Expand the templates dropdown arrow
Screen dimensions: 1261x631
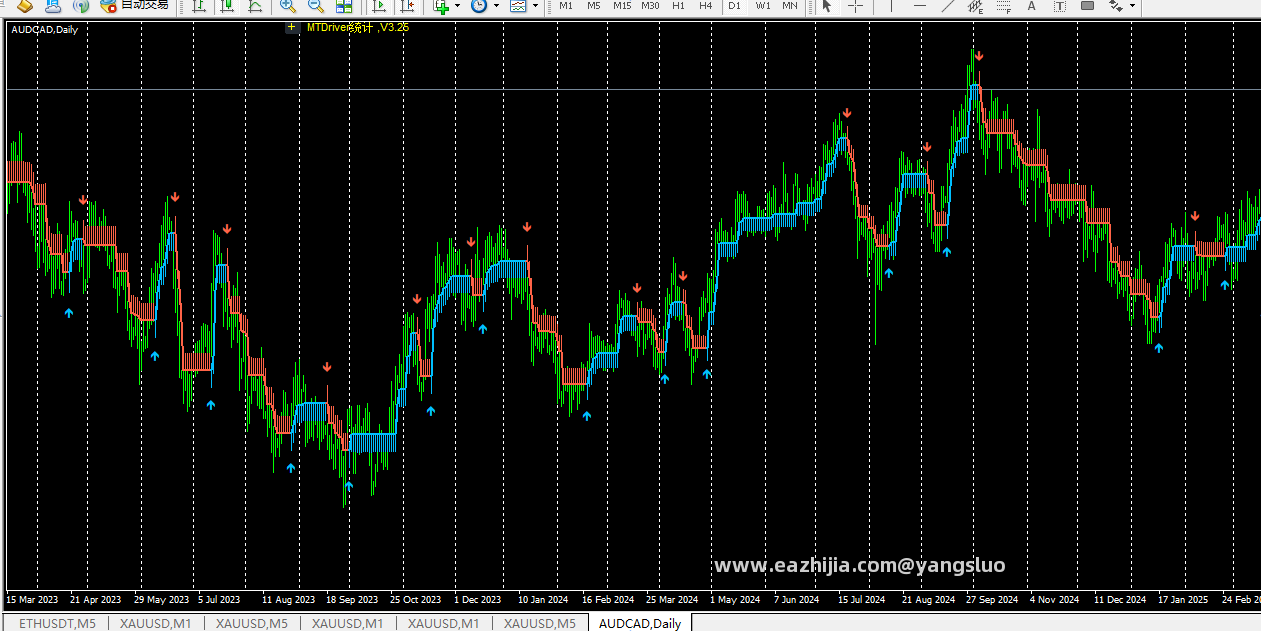(536, 5)
